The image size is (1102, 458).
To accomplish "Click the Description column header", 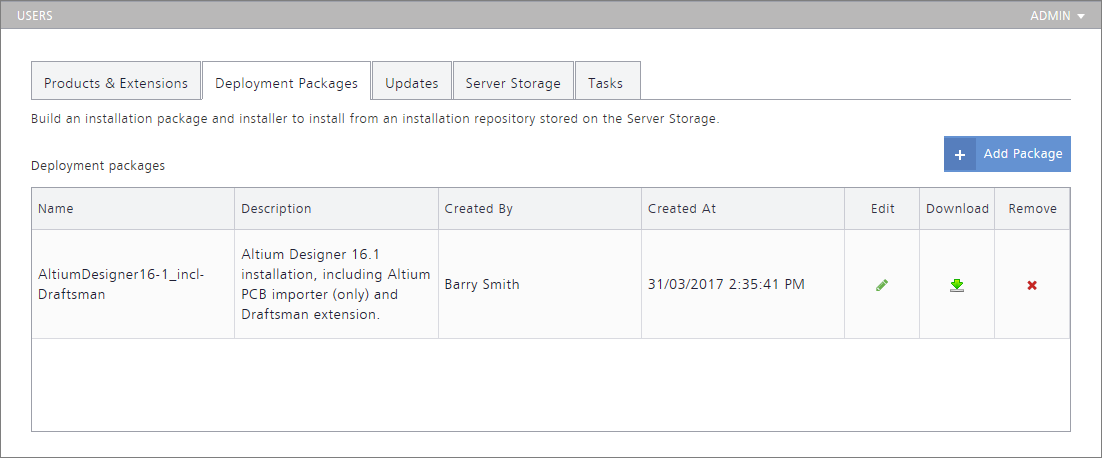I will click(277, 209).
